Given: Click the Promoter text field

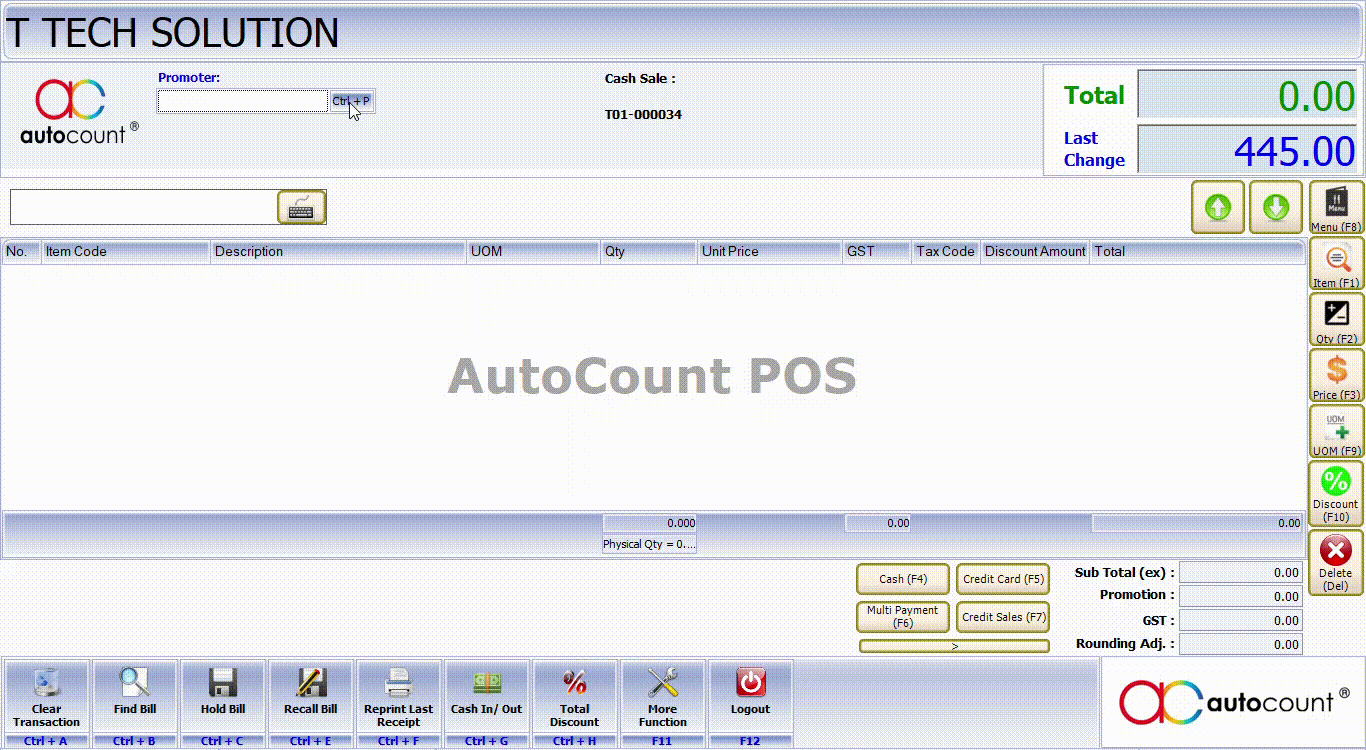Looking at the screenshot, I should (x=242, y=101).
